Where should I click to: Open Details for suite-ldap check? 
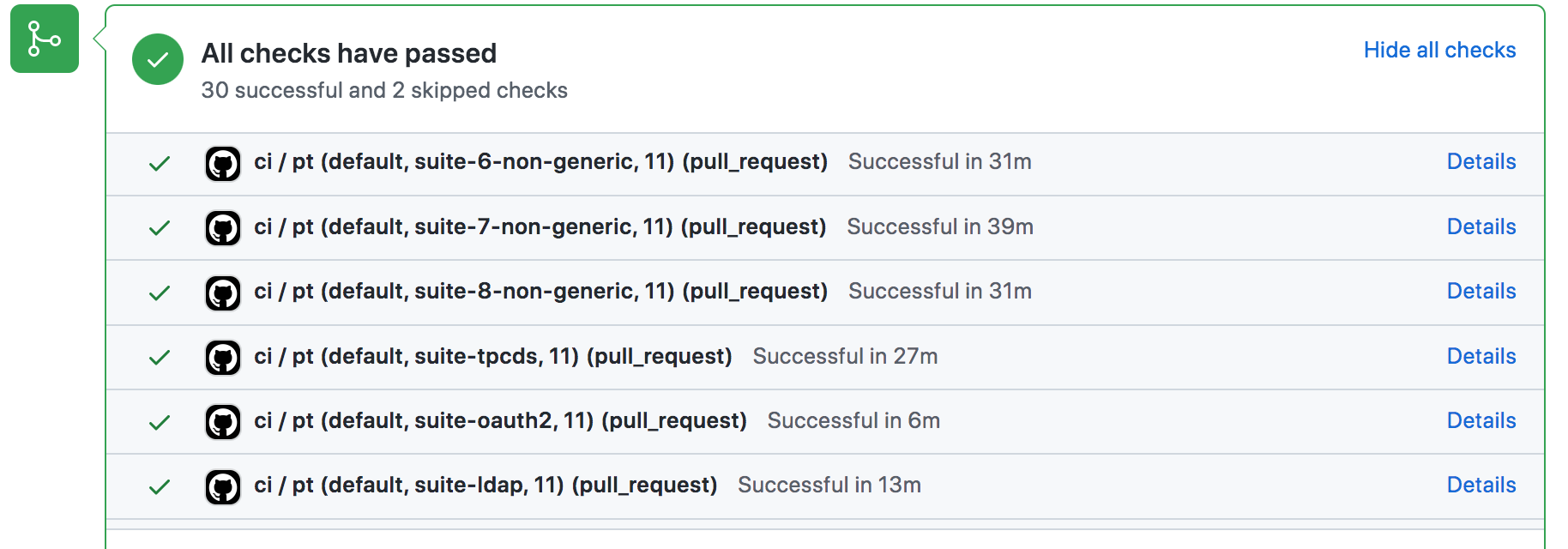1481,485
